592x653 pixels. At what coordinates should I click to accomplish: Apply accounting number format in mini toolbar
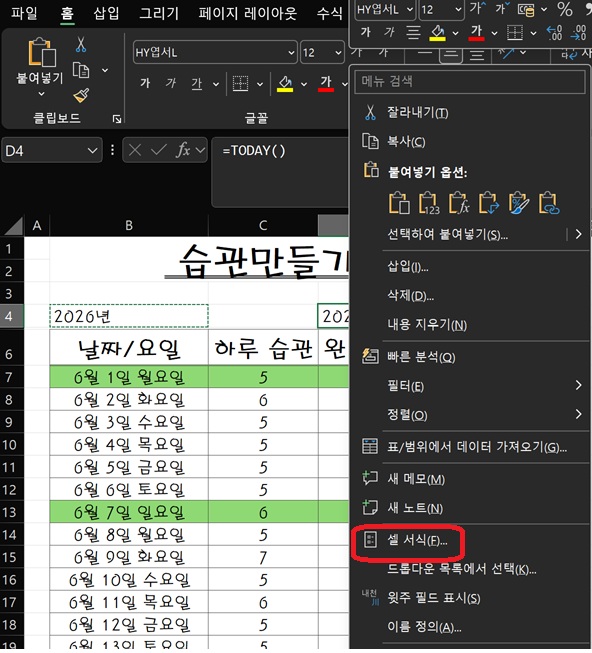tap(526, 10)
